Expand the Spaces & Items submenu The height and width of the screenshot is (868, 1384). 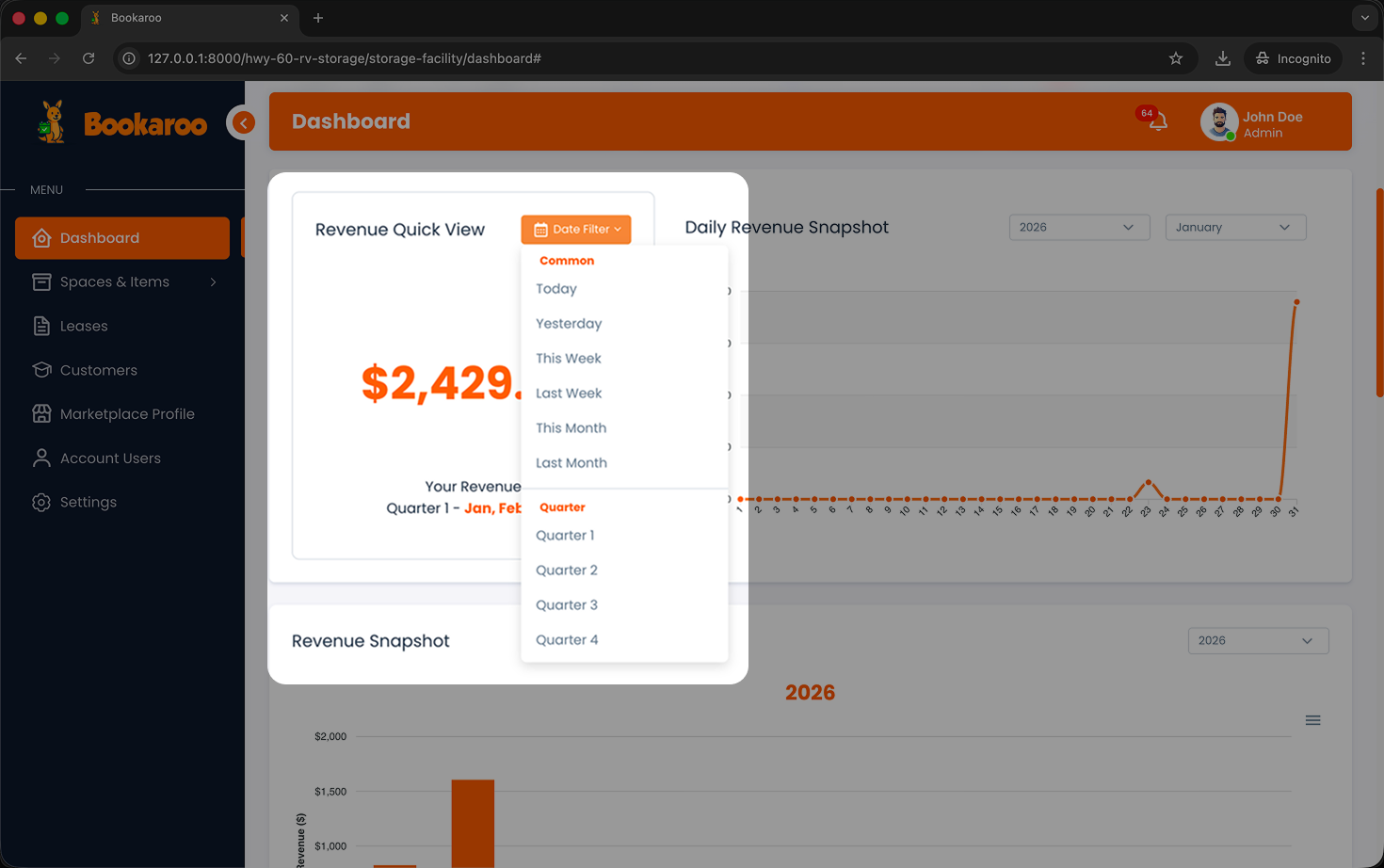[x=213, y=281]
